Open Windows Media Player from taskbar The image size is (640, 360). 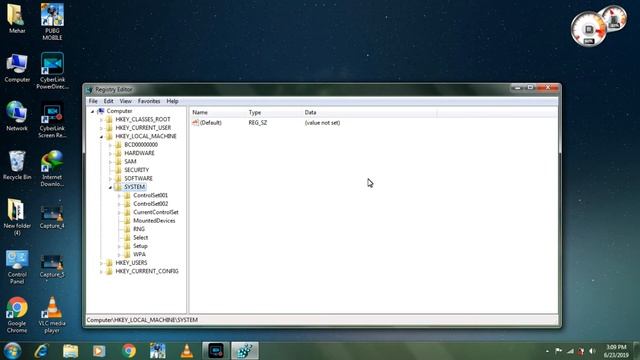coord(99,351)
